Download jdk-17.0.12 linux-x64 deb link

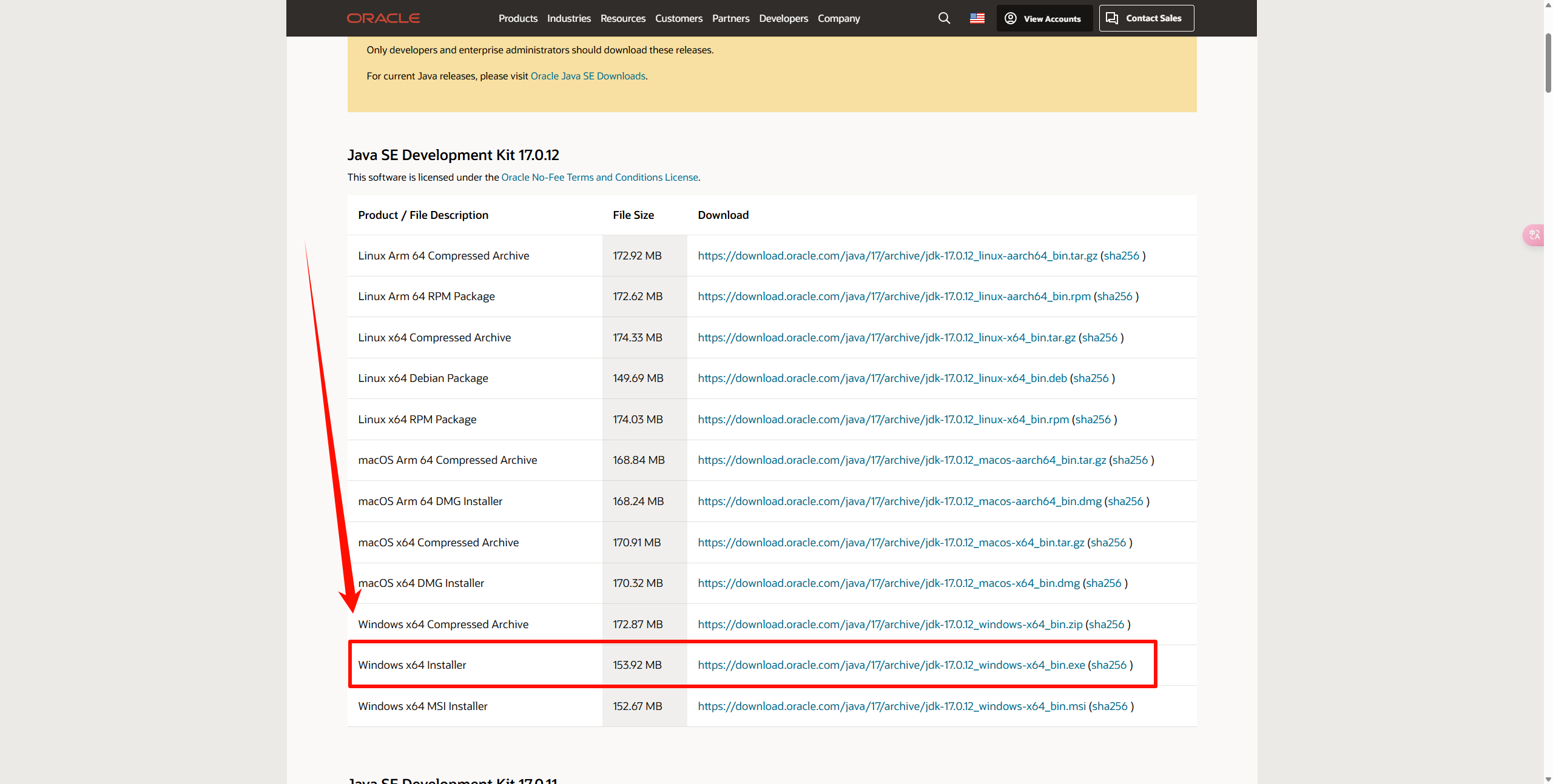tap(882, 378)
